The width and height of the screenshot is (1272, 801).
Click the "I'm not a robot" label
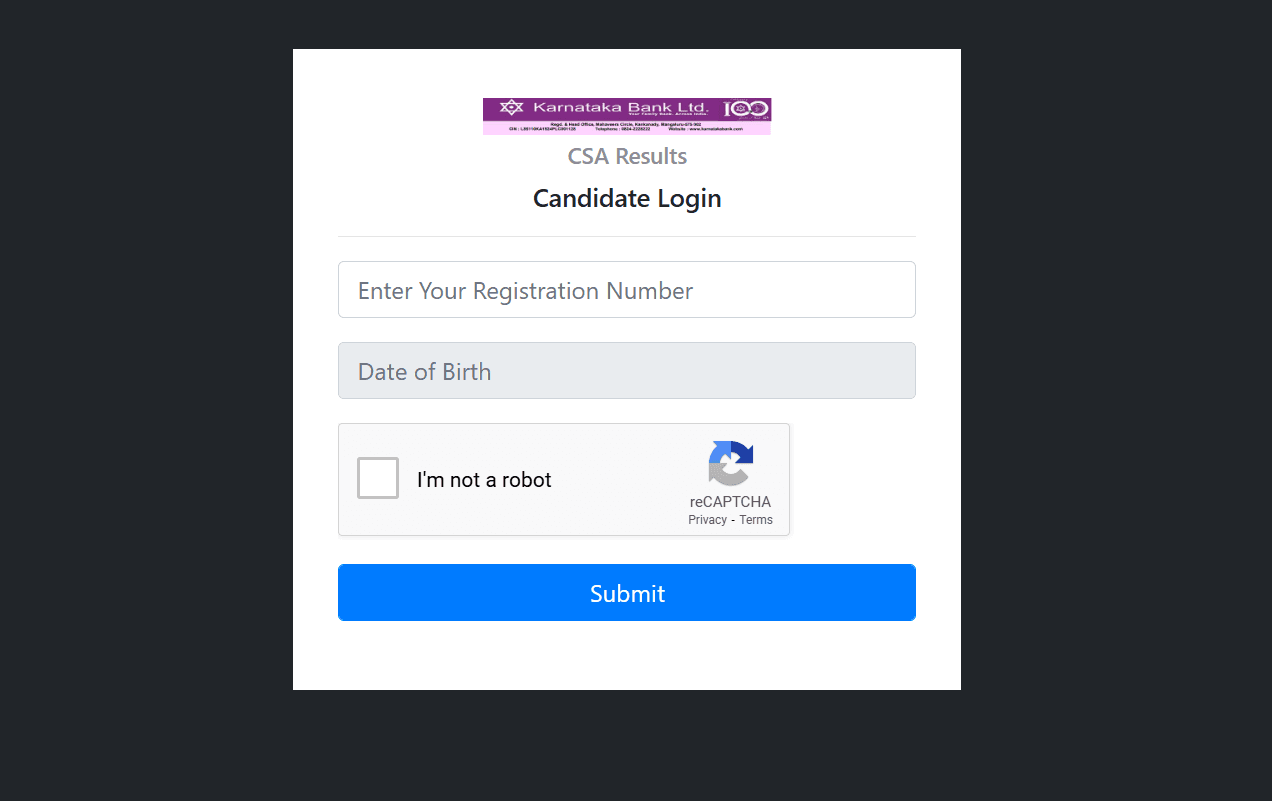(484, 480)
